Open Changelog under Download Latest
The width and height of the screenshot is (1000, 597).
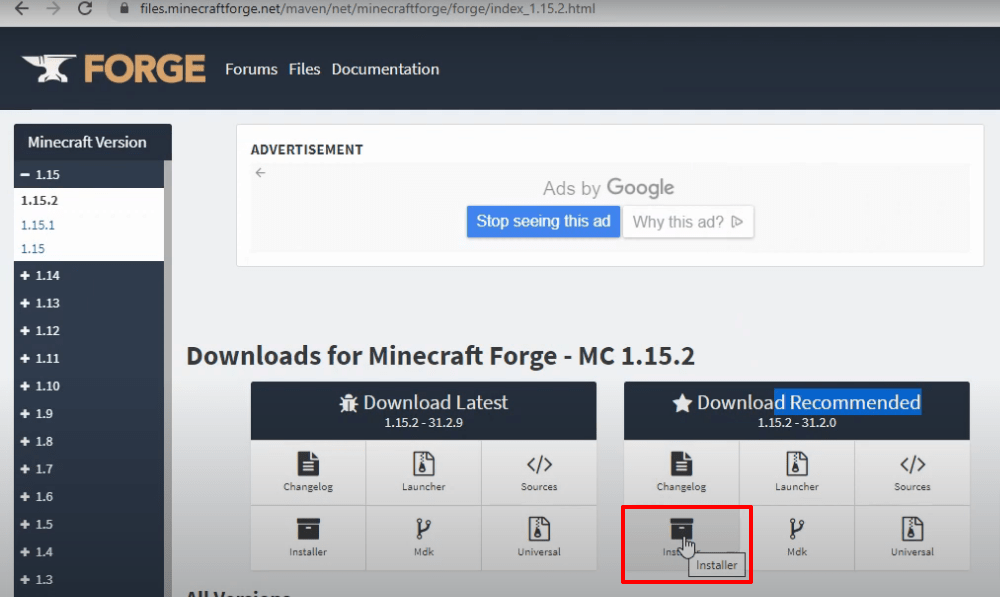pos(308,472)
